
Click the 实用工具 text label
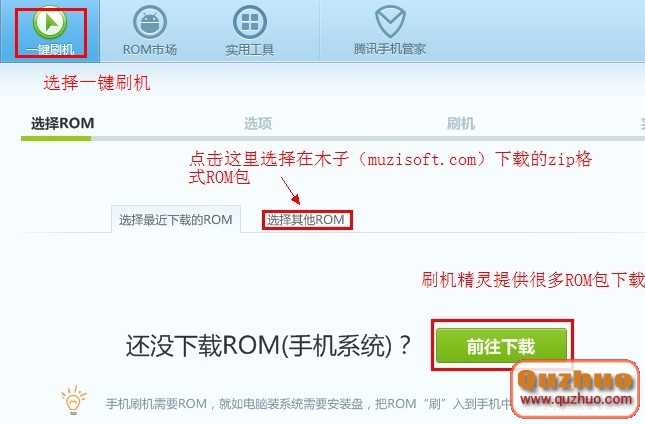(250, 50)
